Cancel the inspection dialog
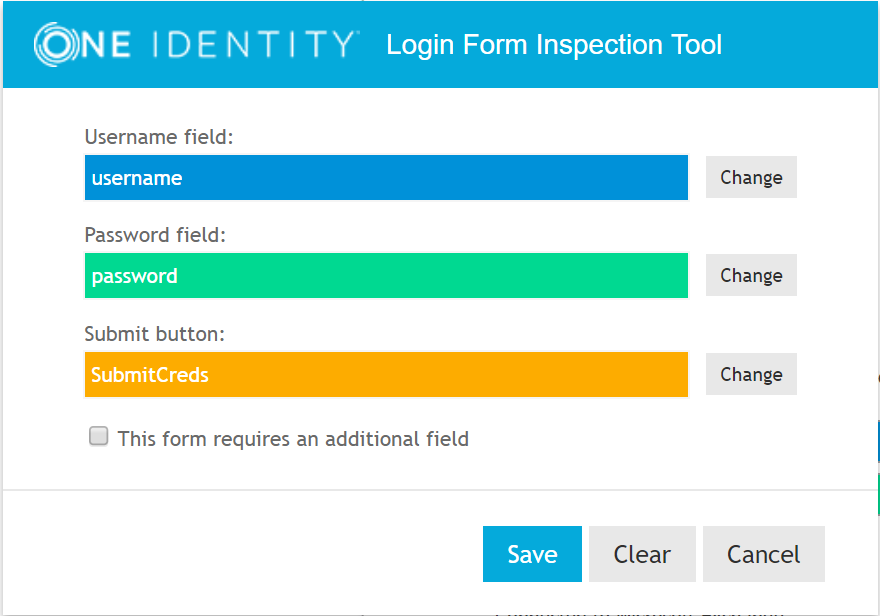880x616 pixels. [x=764, y=554]
